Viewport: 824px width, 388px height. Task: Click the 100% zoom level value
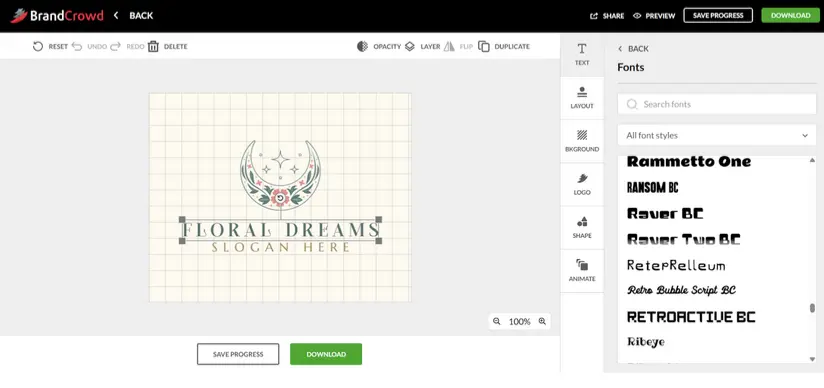pyautogui.click(x=519, y=321)
